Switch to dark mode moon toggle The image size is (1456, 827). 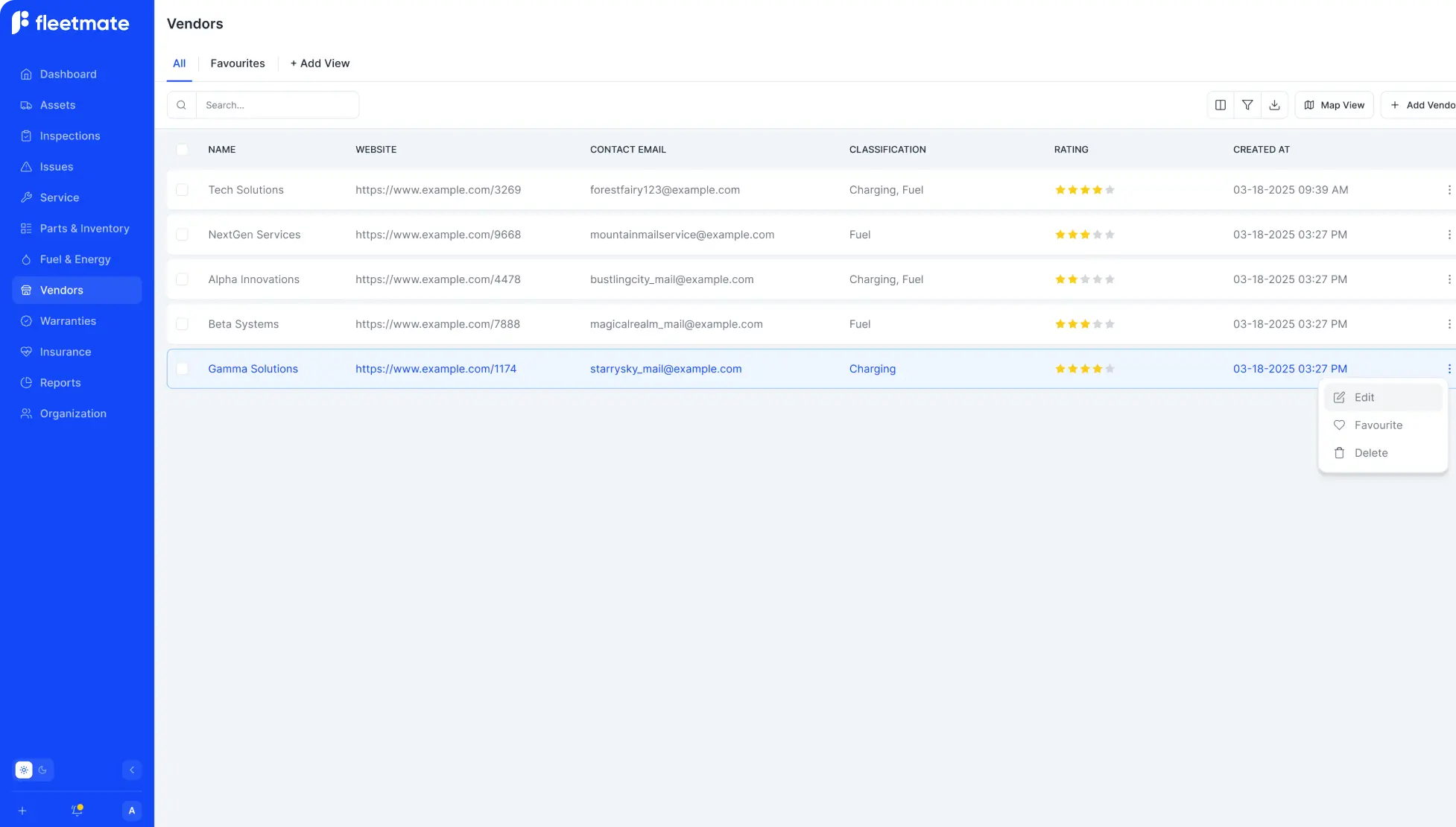42,770
